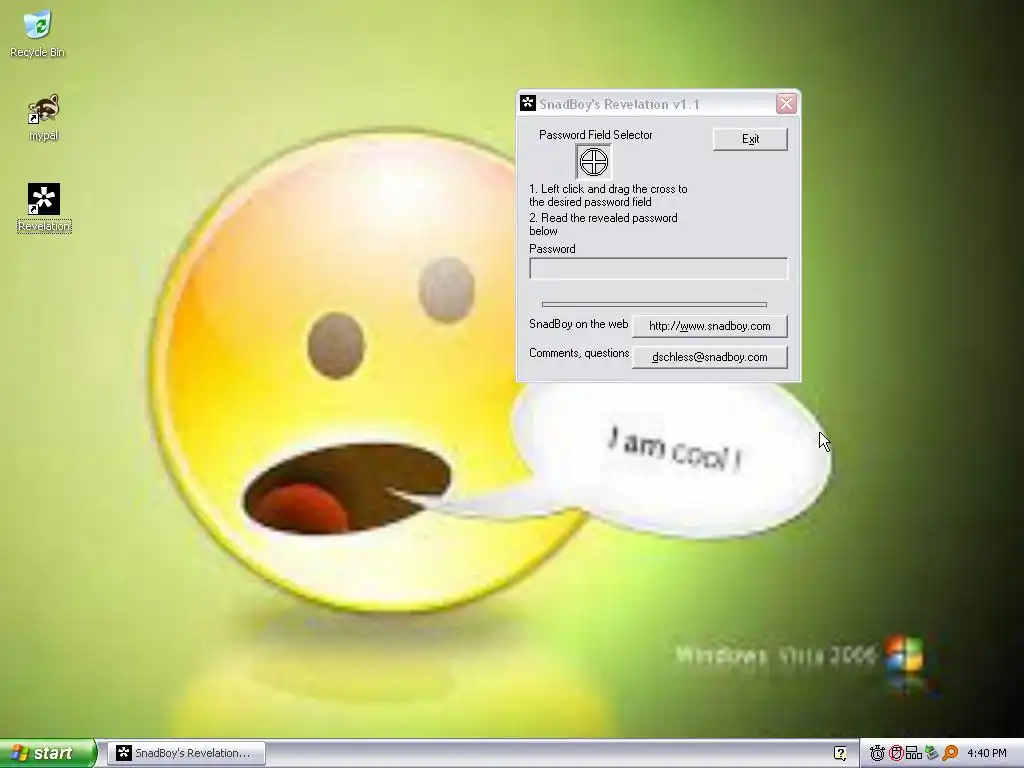Click SnadBoy's Revelation taskbar button
This screenshot has width=1024, height=768.
[186, 753]
